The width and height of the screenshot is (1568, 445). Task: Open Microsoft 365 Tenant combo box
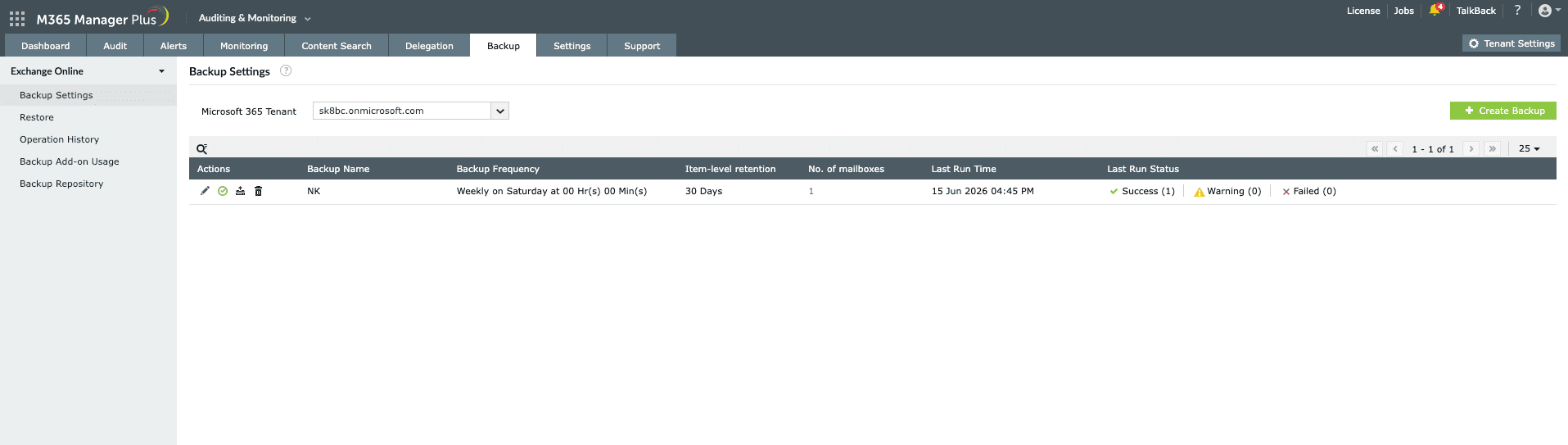tap(411, 111)
